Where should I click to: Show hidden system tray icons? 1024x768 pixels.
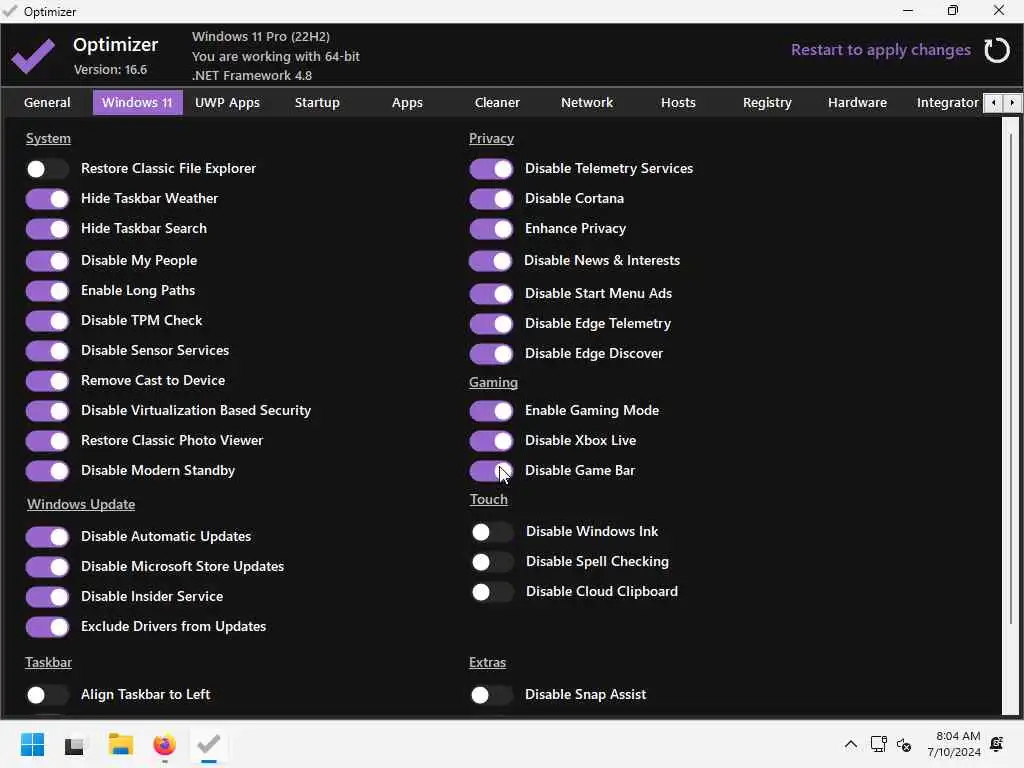point(850,744)
